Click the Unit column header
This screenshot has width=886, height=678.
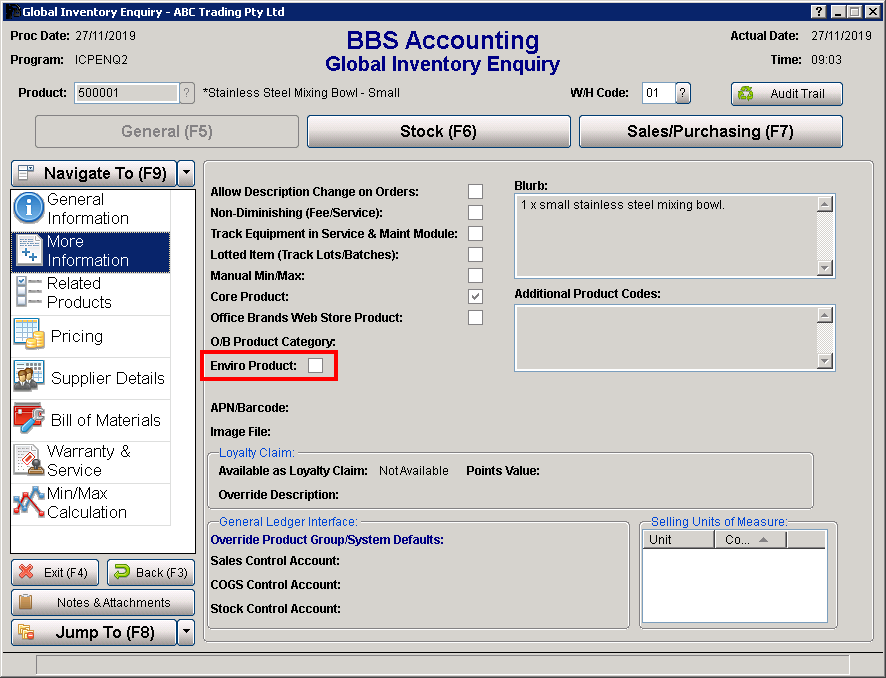(677, 540)
